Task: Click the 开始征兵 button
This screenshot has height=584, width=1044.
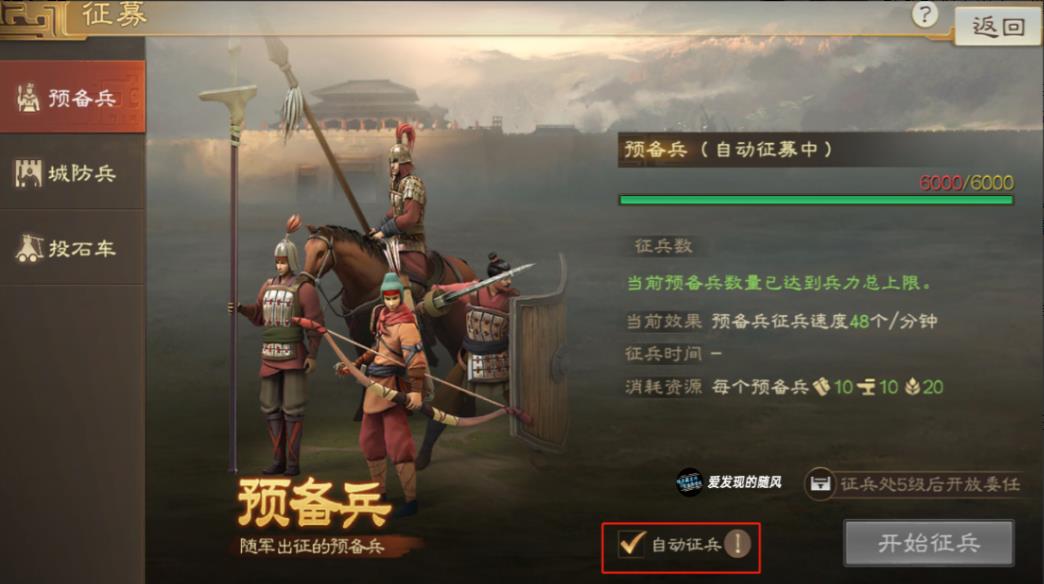Action: 929,543
